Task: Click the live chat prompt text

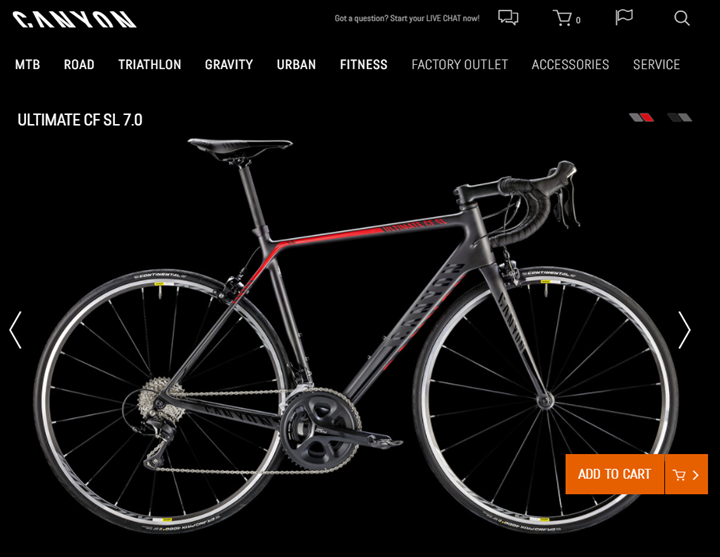Action: [x=407, y=18]
